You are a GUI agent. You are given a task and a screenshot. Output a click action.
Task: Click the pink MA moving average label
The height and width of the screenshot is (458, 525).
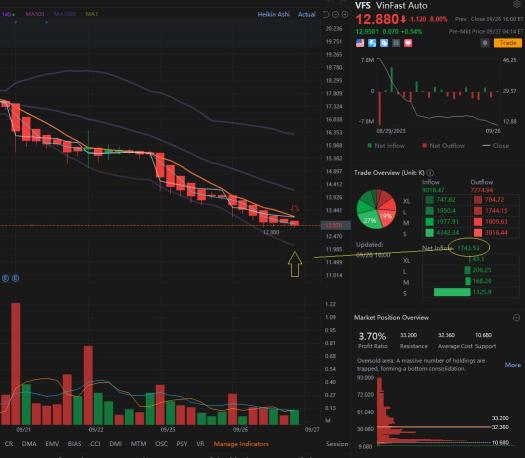[35, 14]
